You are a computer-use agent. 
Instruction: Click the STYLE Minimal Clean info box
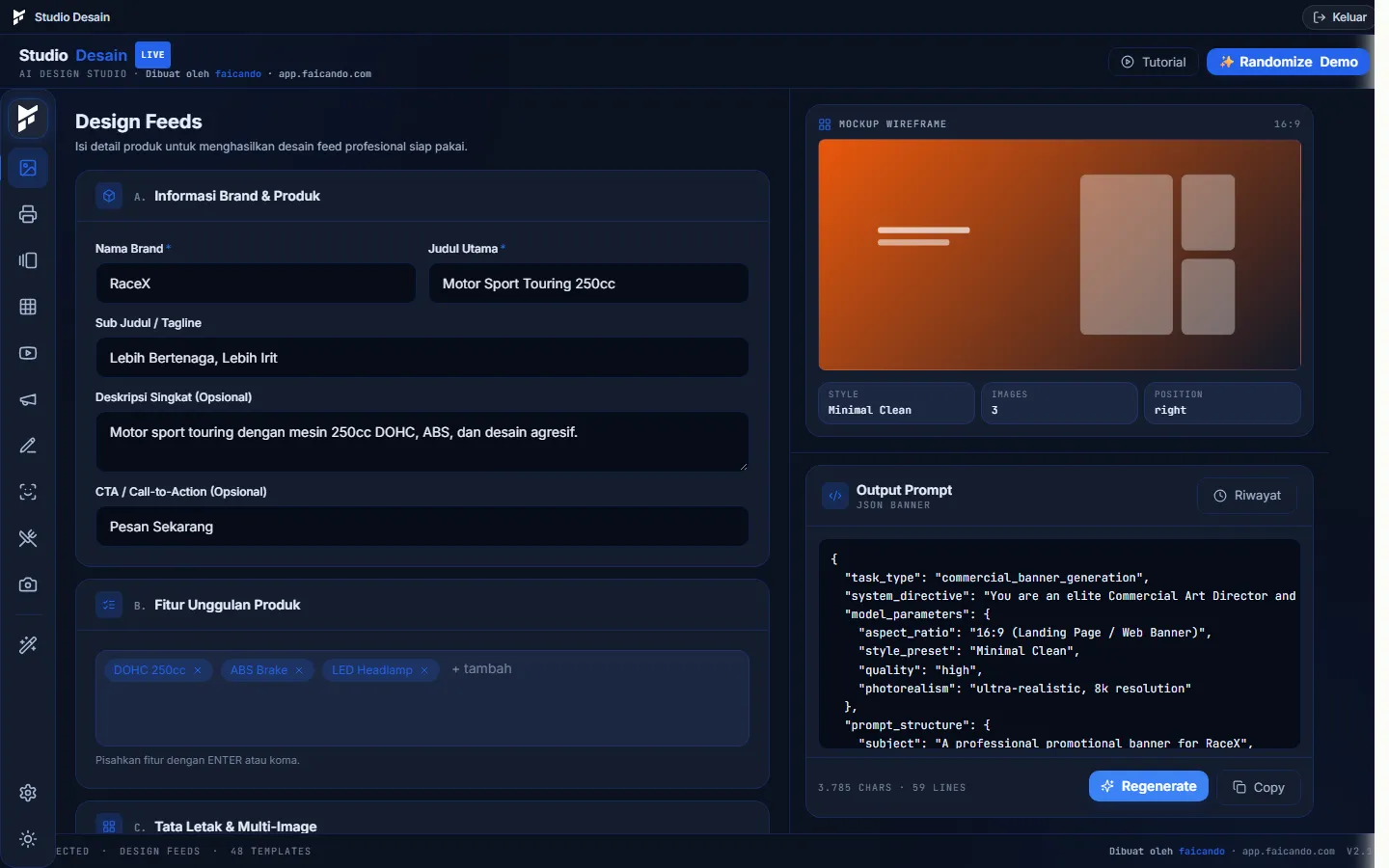pyautogui.click(x=896, y=403)
